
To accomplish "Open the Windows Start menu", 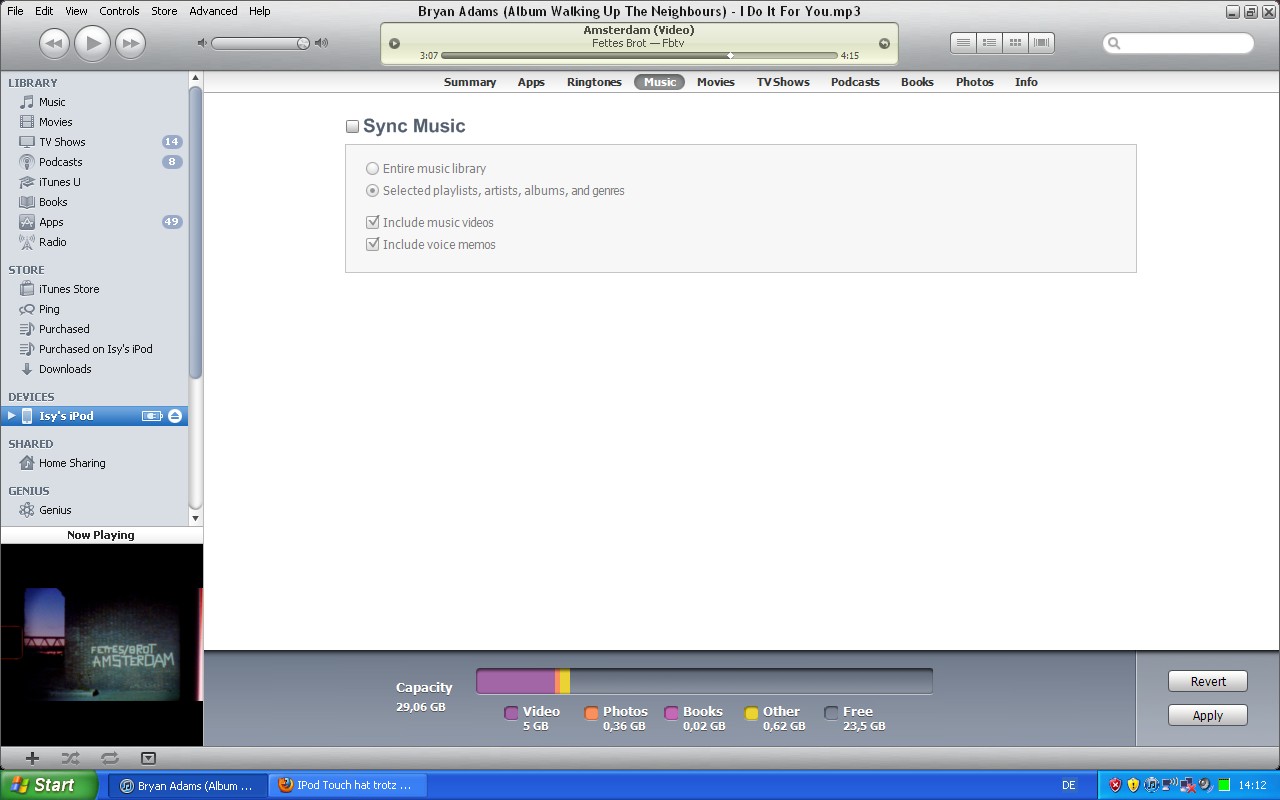I will point(49,785).
